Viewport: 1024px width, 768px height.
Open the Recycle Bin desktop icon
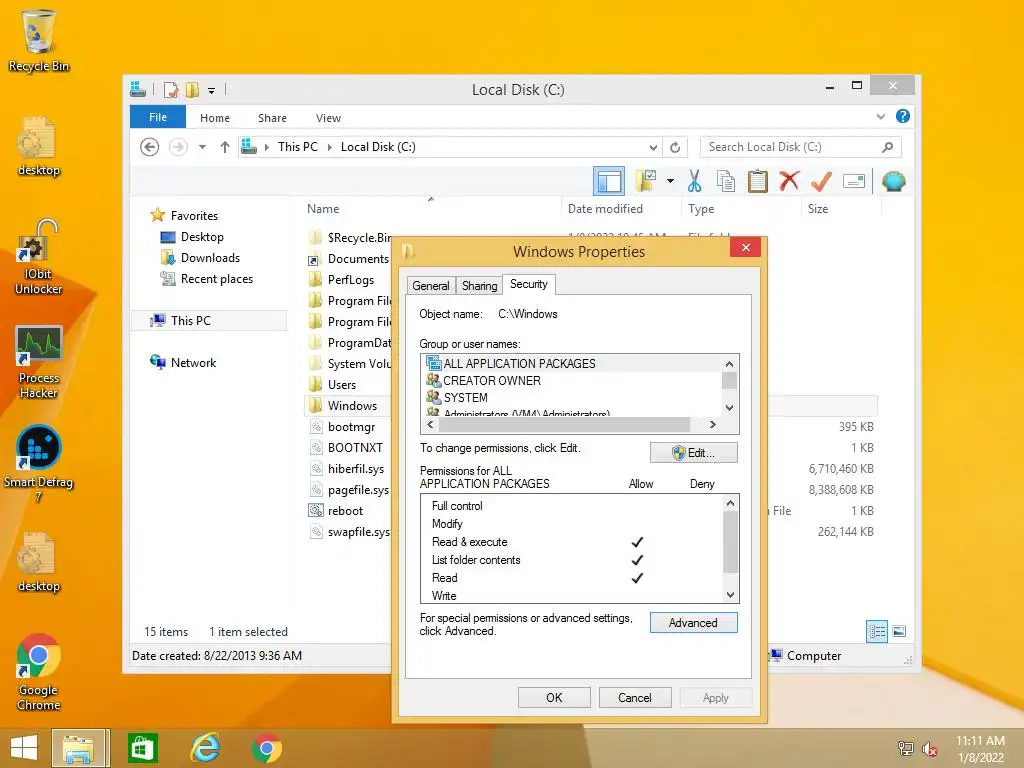39,40
